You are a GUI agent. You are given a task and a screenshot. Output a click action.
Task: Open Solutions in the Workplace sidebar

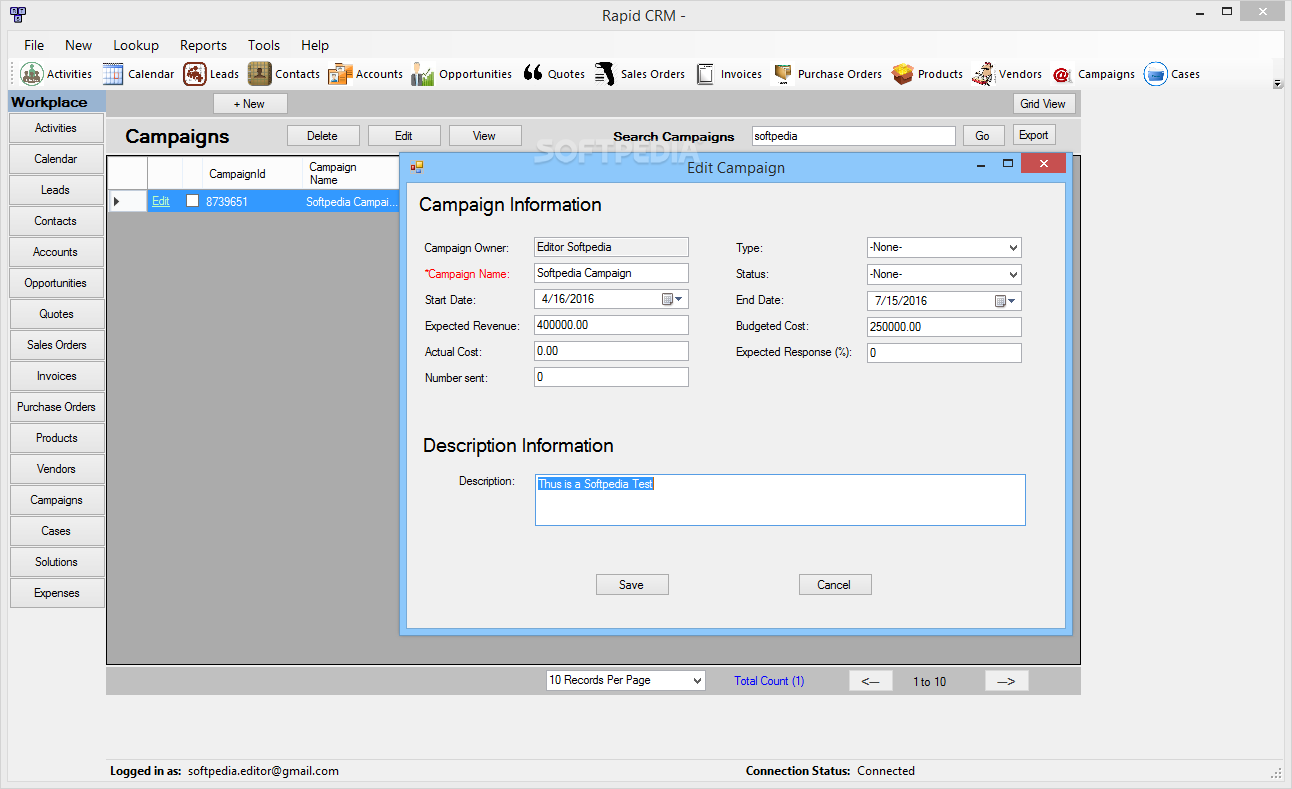click(57, 562)
